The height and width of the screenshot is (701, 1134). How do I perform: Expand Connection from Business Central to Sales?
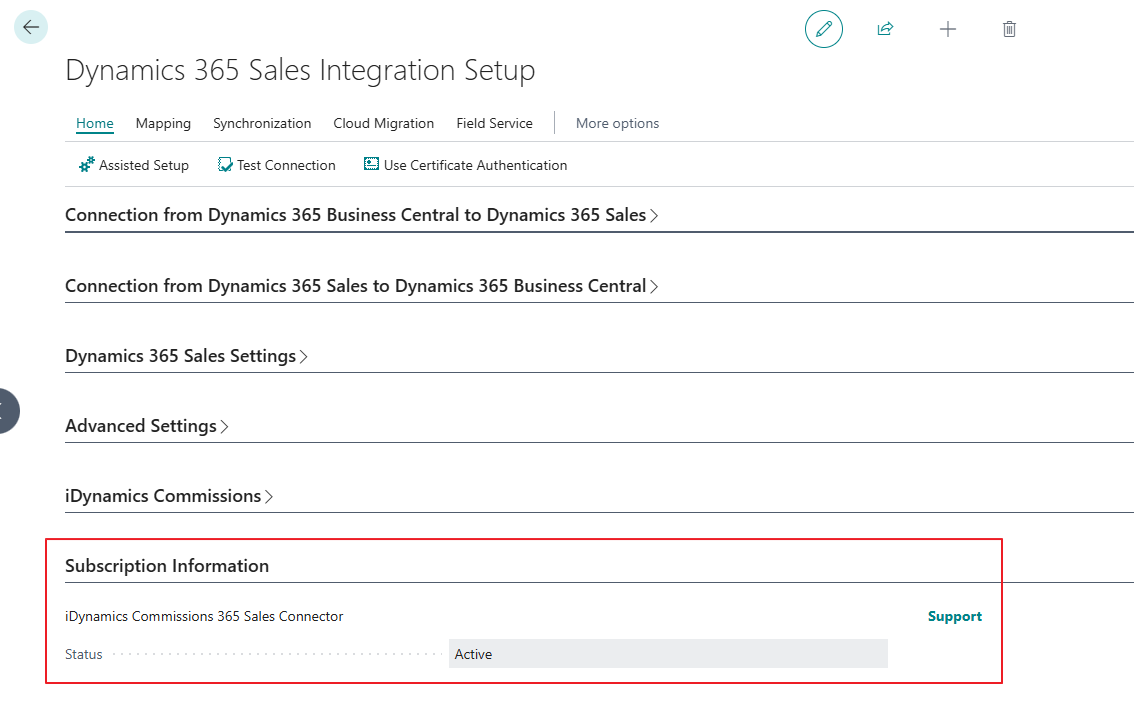(362, 215)
